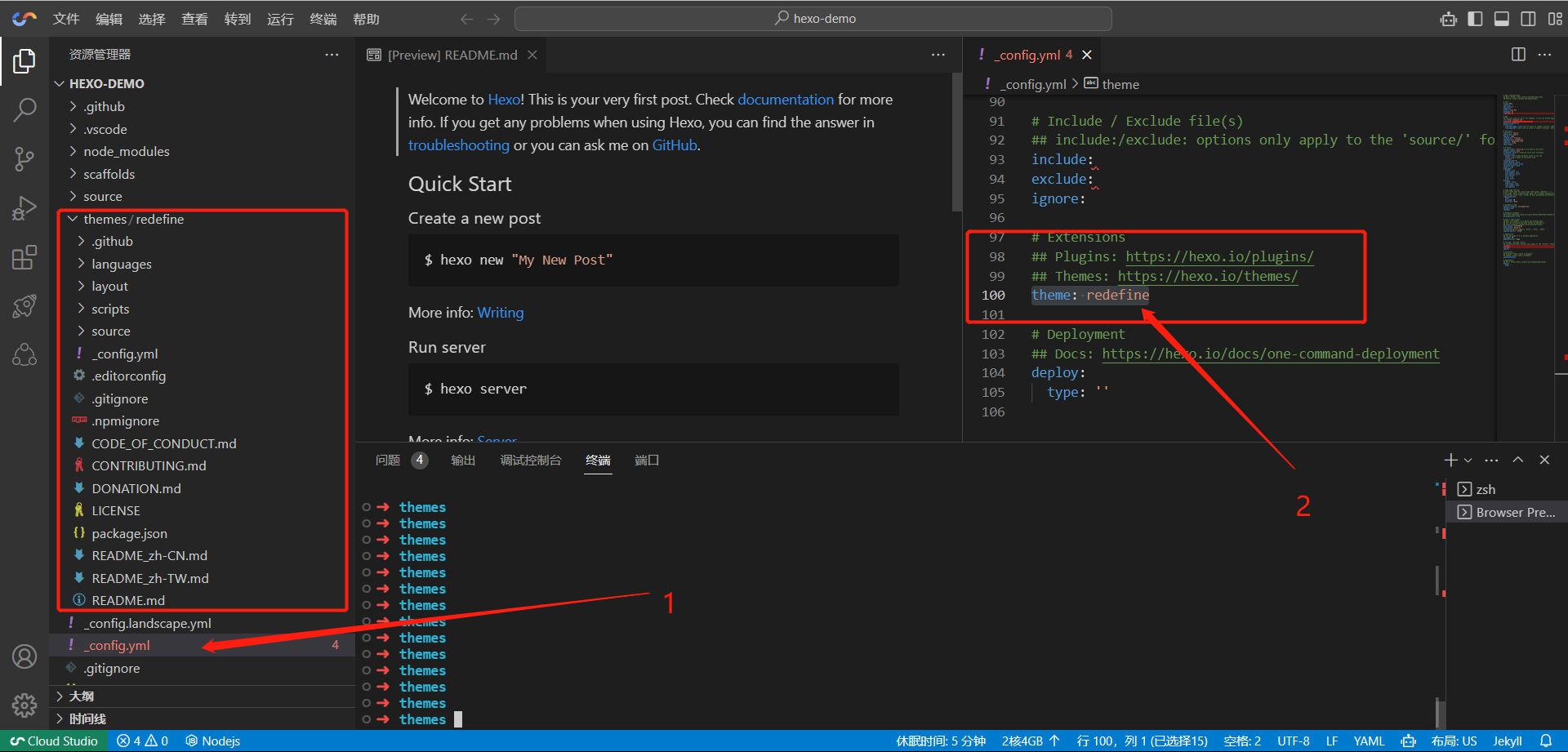Expand the 大纲 outline section
The height and width of the screenshot is (752, 1568).
(x=202, y=696)
